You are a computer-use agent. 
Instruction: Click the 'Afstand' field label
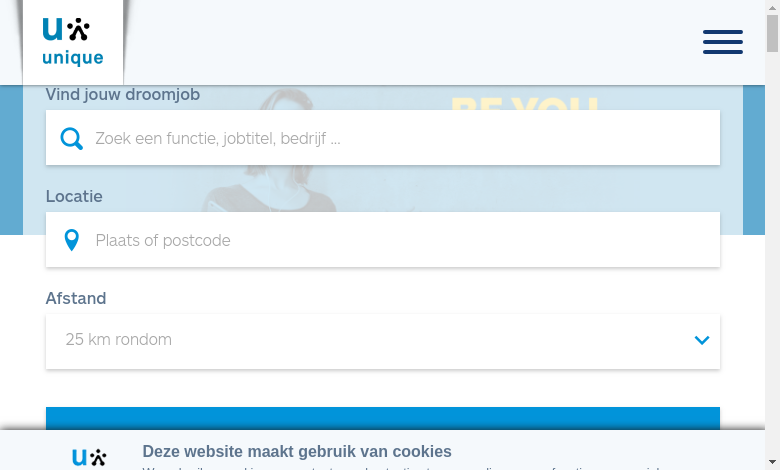pyautogui.click(x=76, y=298)
